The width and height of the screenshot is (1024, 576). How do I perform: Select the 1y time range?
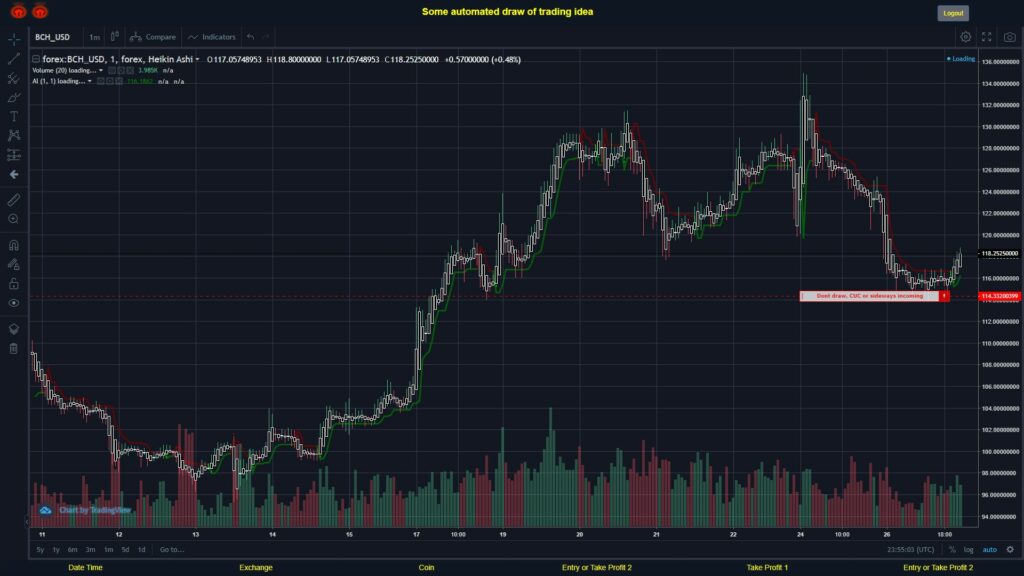click(x=56, y=550)
